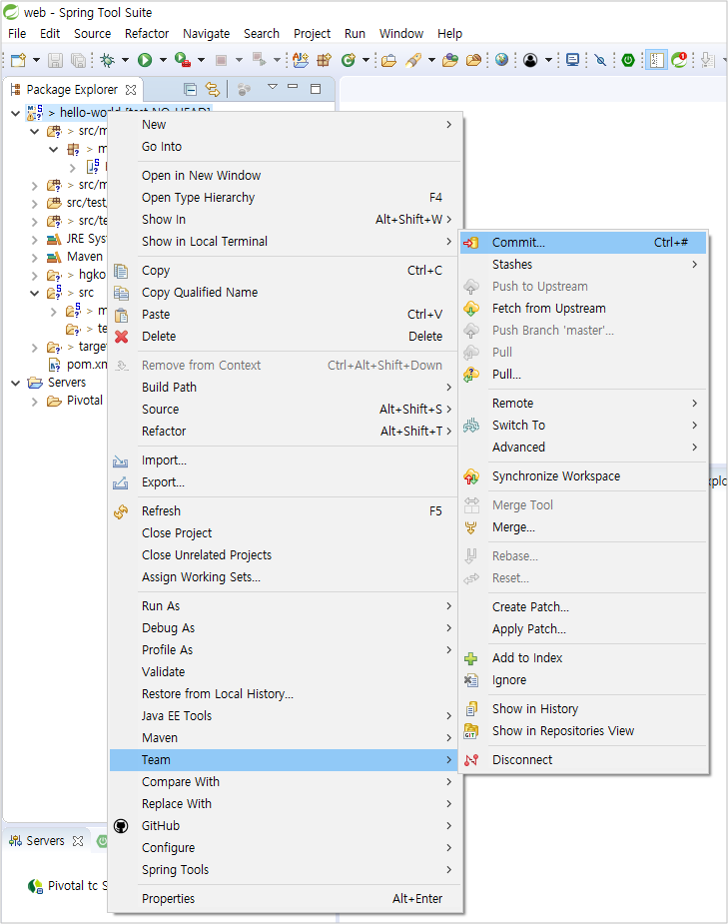Click the globe web browser toolbar icon

[x=502, y=60]
